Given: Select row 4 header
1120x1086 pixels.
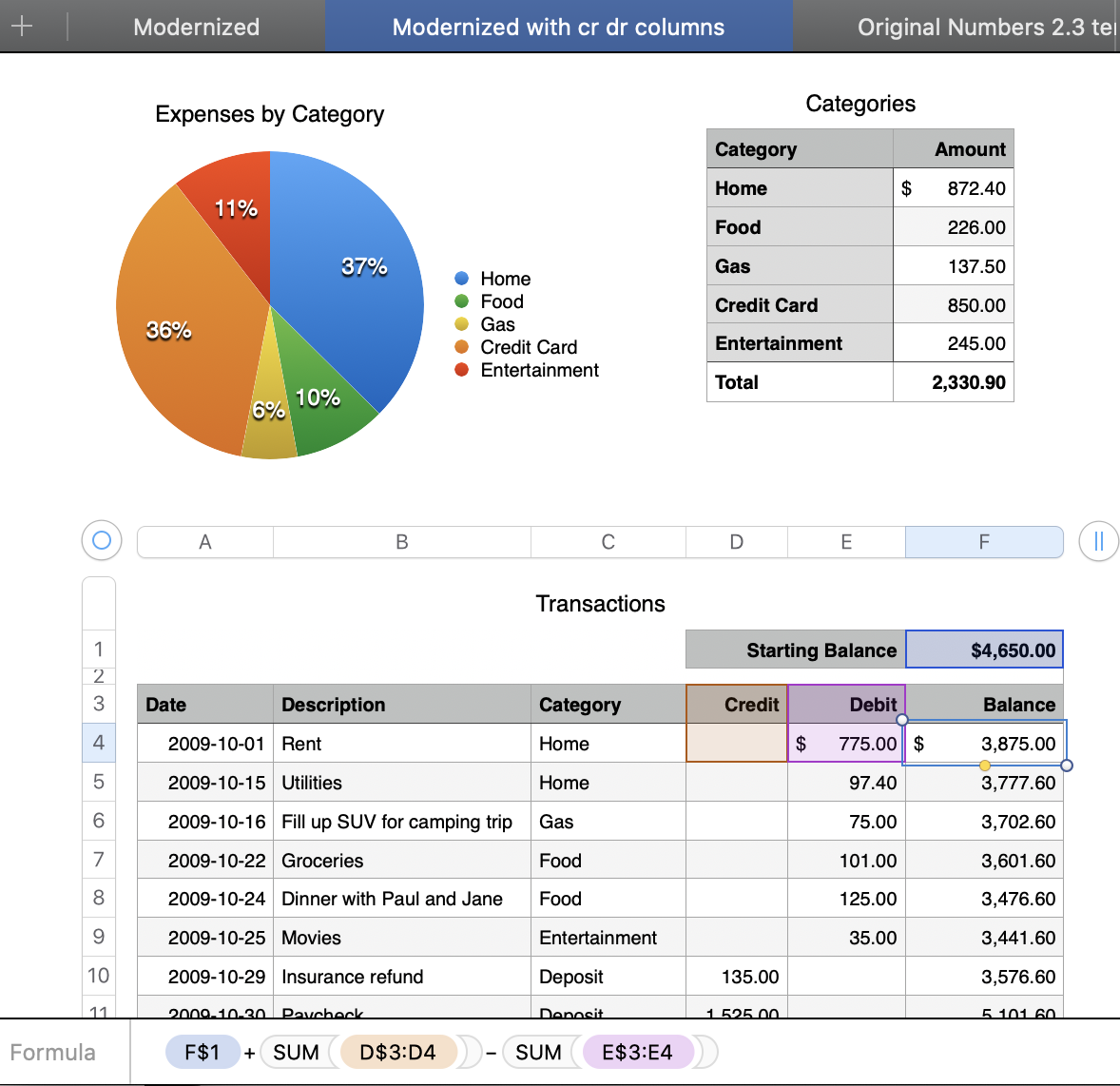Looking at the screenshot, I should click(99, 743).
